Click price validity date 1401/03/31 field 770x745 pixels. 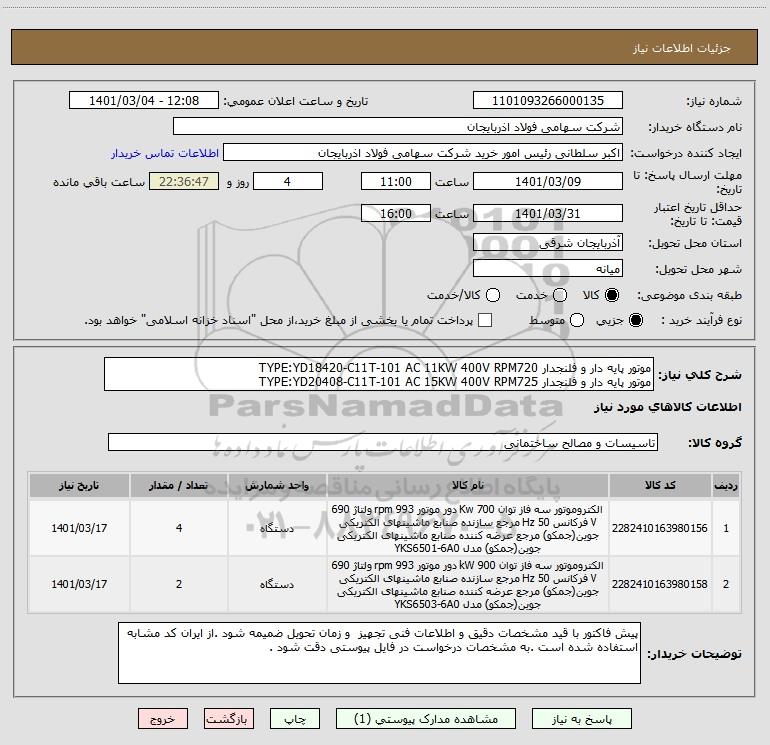point(548,213)
